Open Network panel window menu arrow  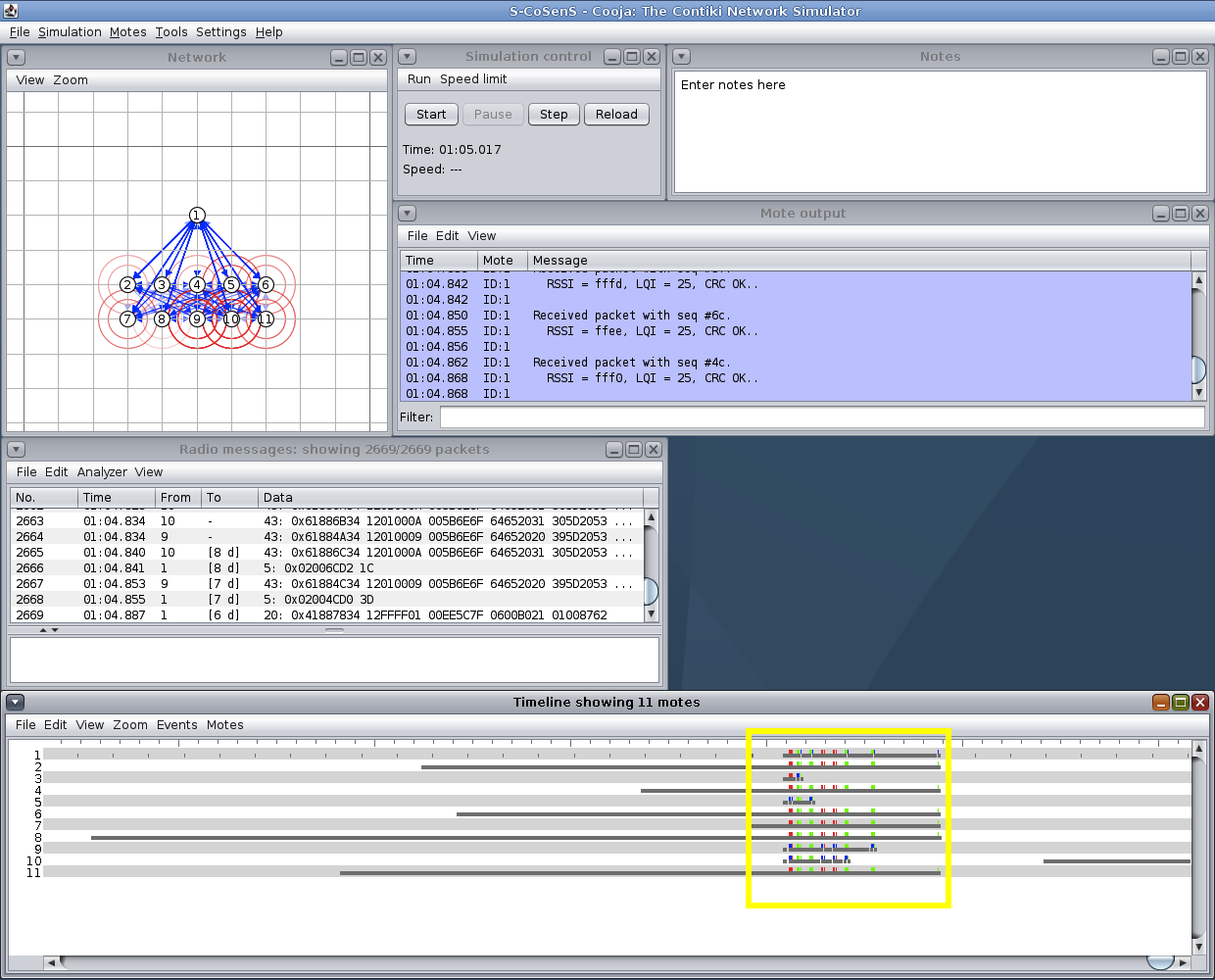(16, 58)
